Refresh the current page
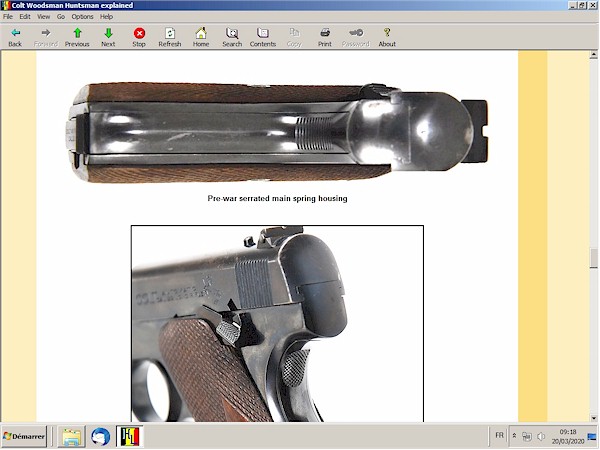600x450 pixels. pyautogui.click(x=170, y=37)
